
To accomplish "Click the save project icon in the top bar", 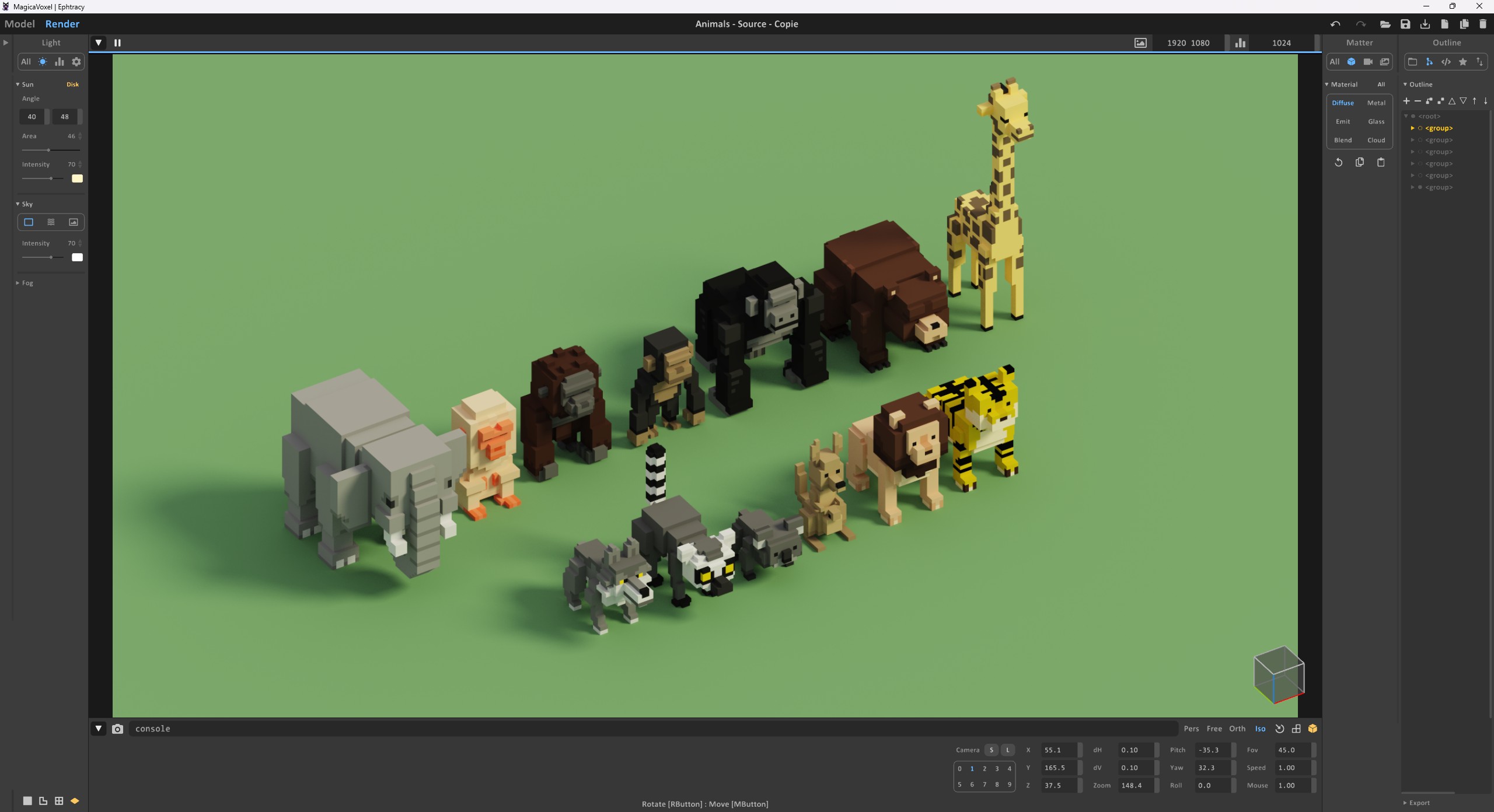I will coord(1405,24).
